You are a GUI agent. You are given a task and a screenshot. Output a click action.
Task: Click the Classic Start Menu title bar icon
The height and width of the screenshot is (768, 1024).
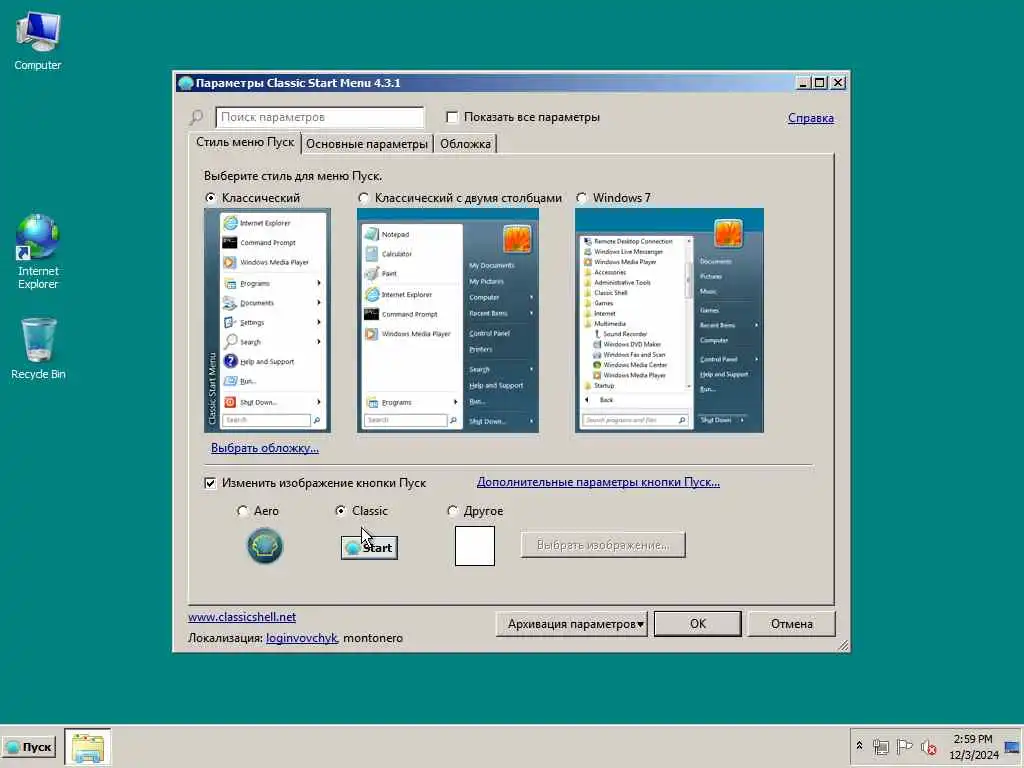coord(185,83)
